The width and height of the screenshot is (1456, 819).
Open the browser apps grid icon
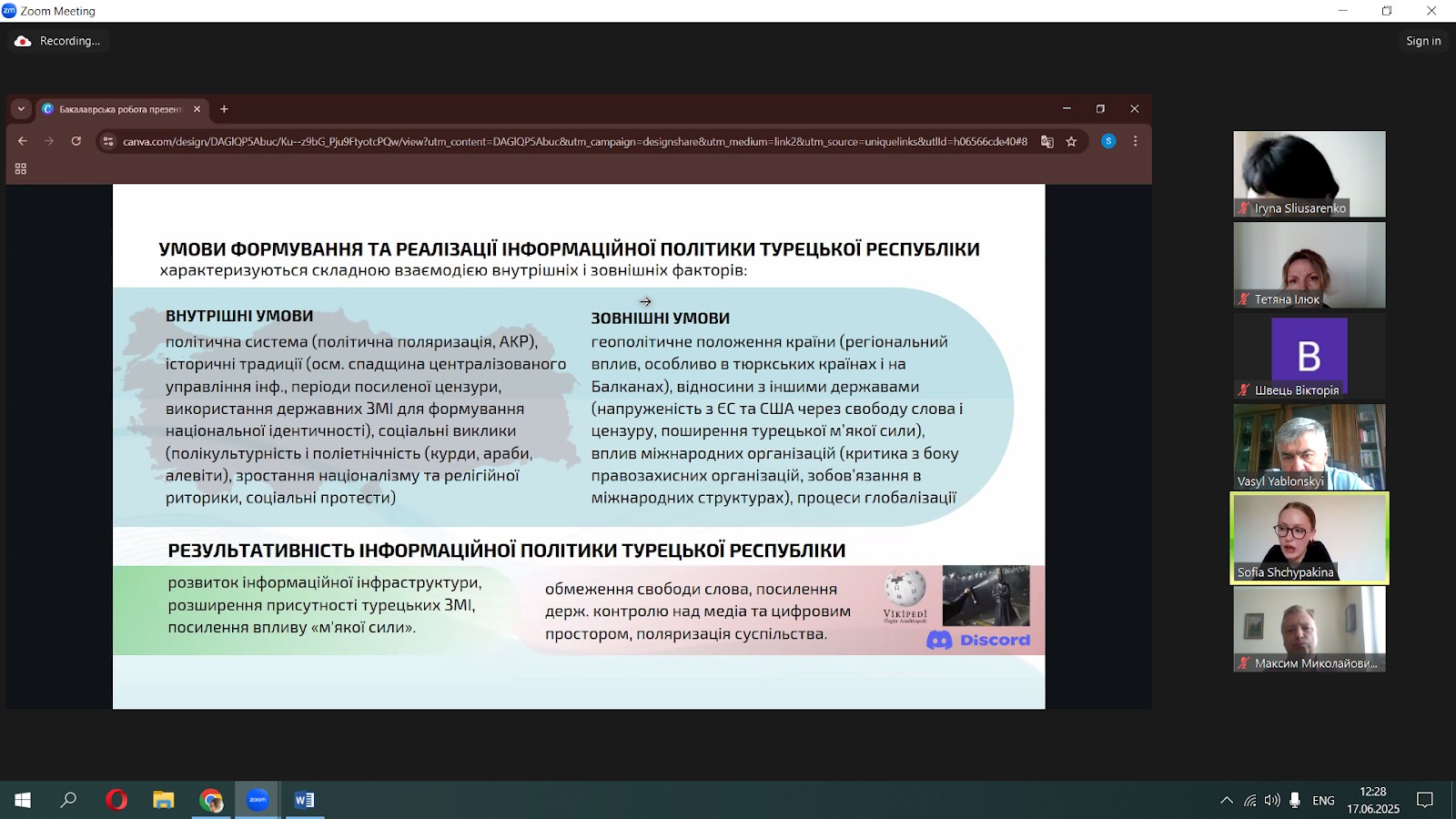click(21, 169)
